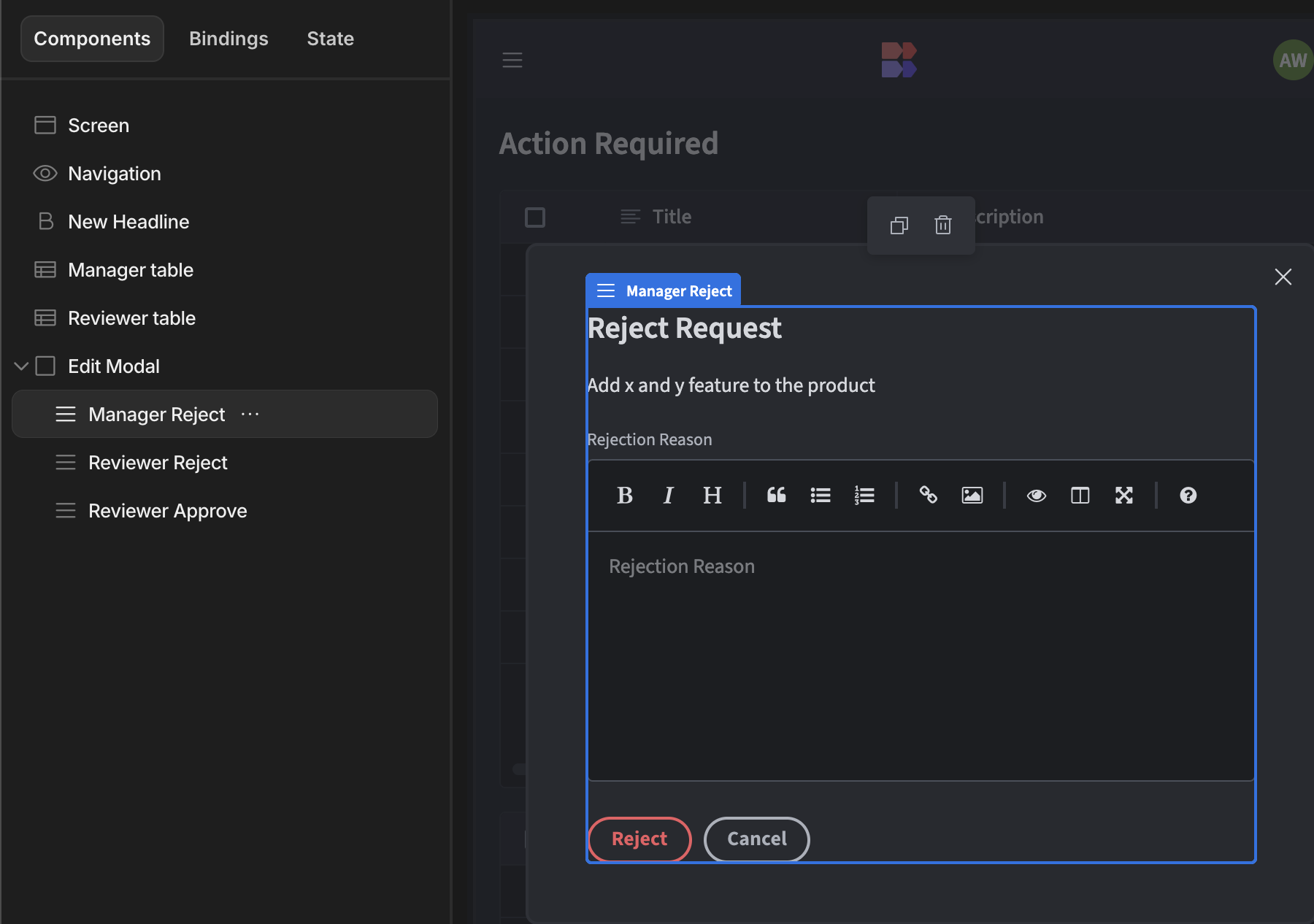Select Manager Reject in the tree

(225, 415)
